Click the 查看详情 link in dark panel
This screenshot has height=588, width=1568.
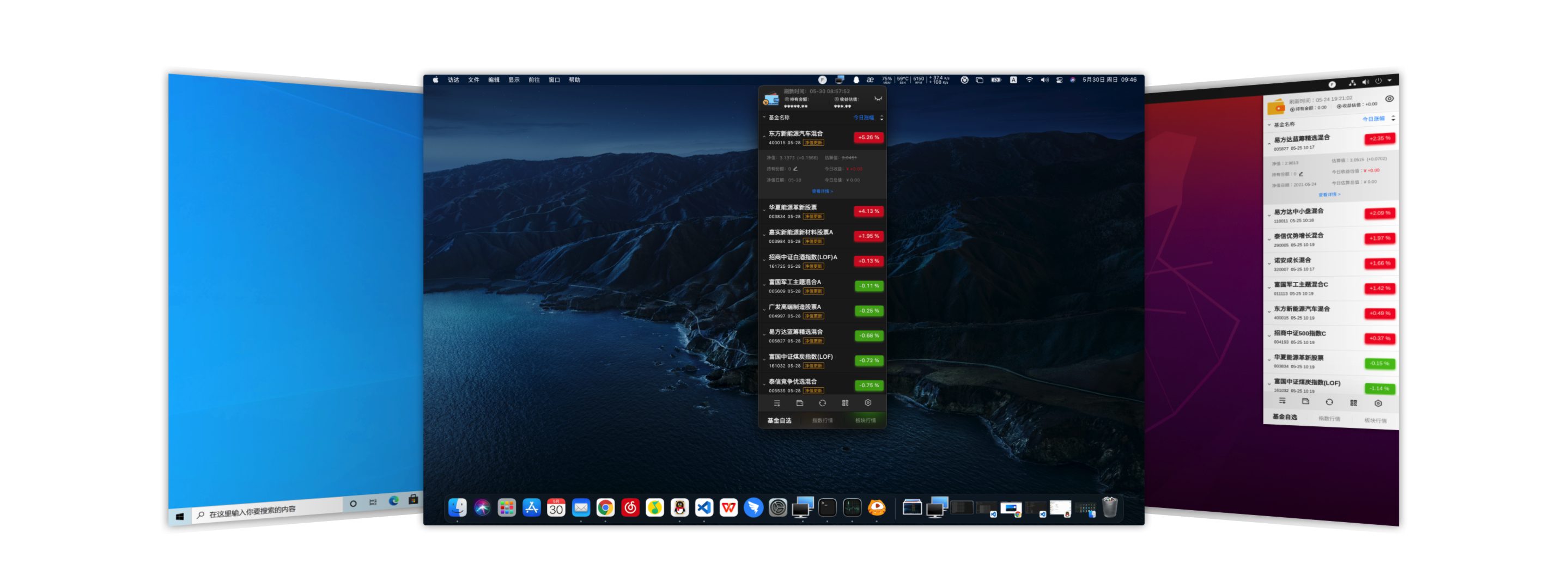pyautogui.click(x=822, y=191)
